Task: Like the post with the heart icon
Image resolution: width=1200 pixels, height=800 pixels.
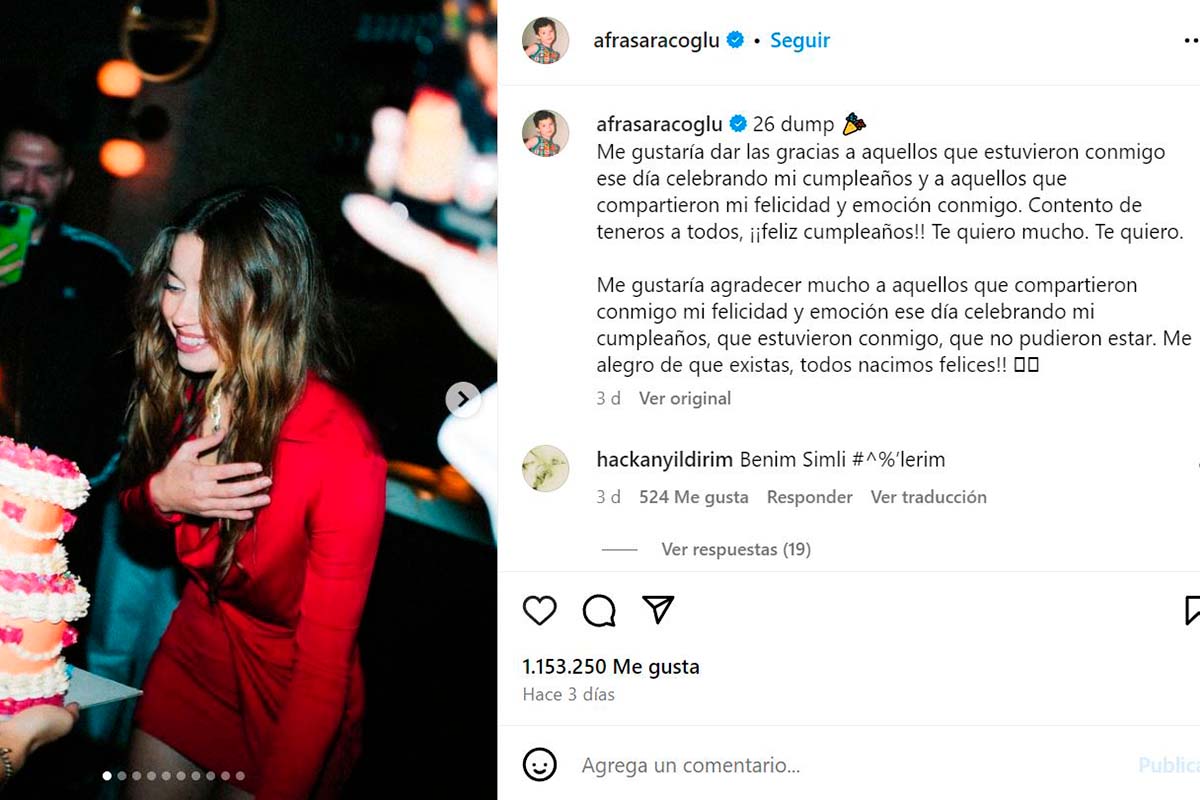Action: tap(540, 610)
